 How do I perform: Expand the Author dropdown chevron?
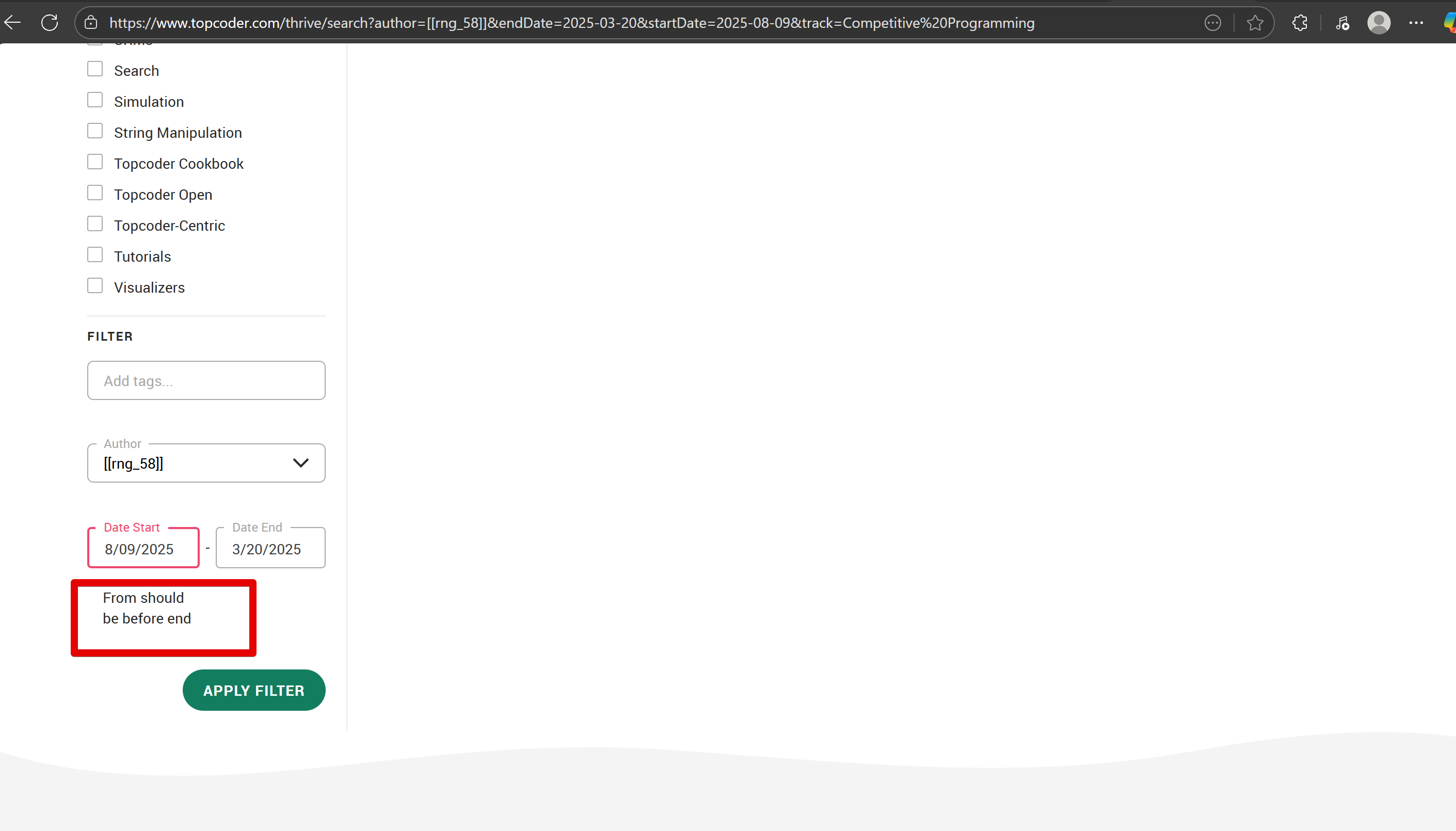coord(301,463)
